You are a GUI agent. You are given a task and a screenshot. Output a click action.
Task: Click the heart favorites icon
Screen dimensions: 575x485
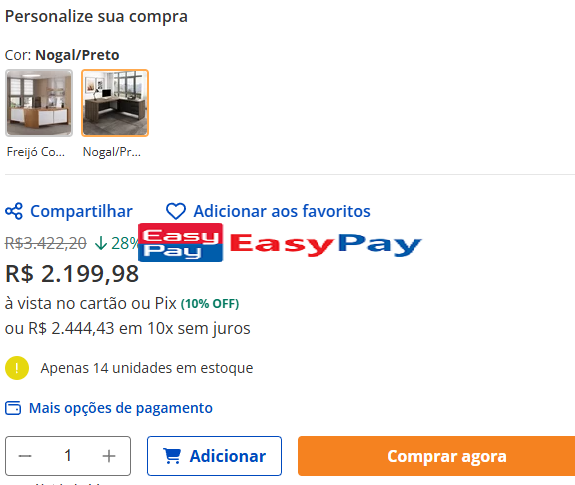click(176, 211)
